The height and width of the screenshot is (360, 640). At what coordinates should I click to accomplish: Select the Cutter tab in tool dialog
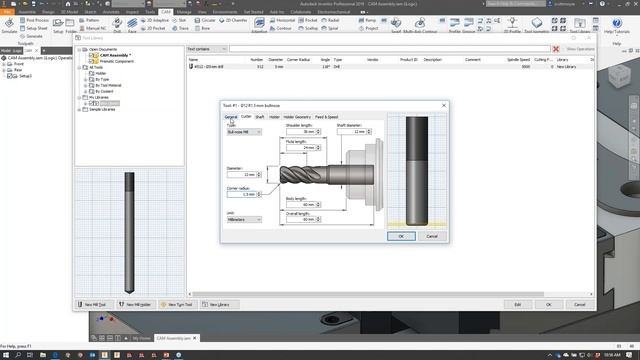click(x=246, y=116)
